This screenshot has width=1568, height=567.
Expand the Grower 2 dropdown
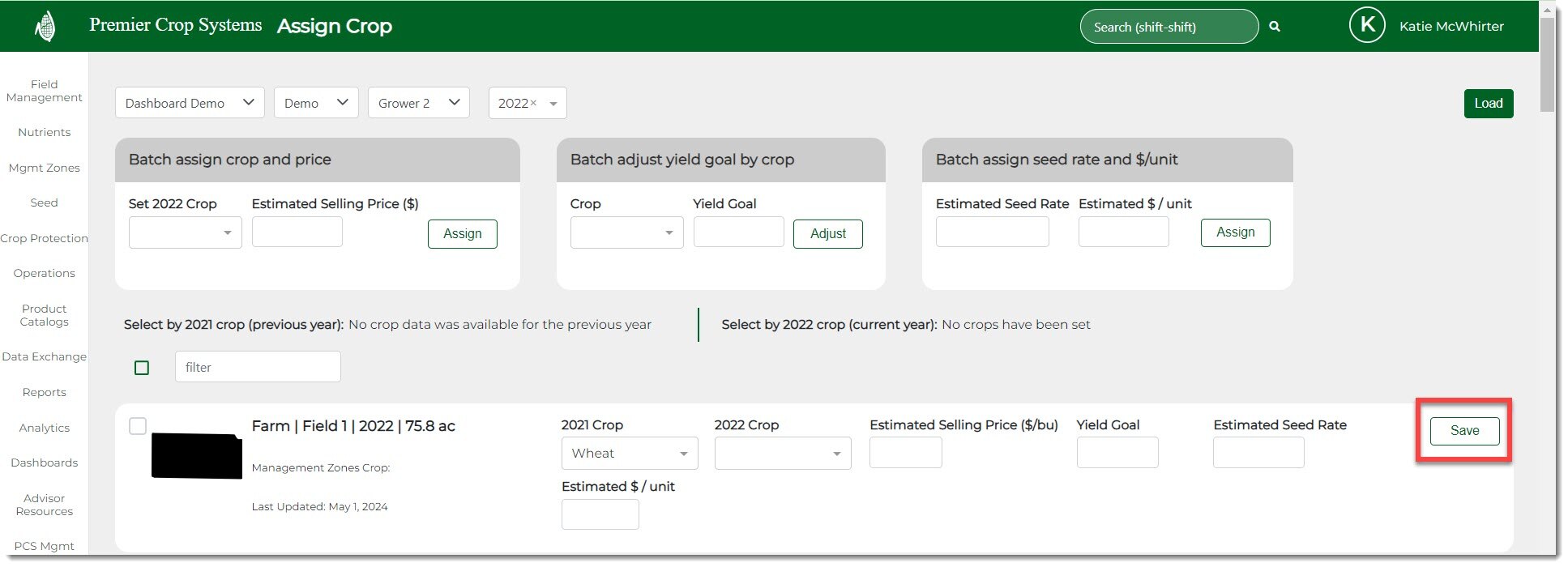click(418, 103)
